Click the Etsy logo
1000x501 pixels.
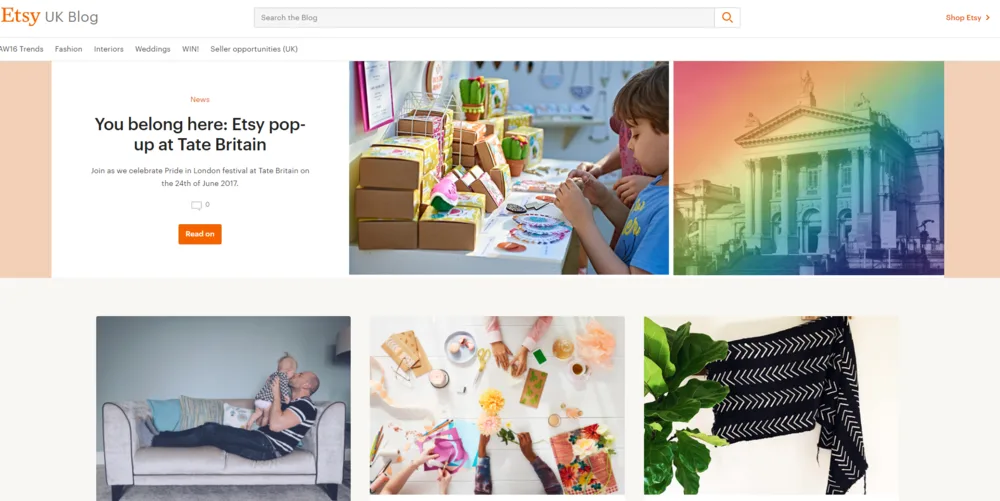pyautogui.click(x=20, y=17)
